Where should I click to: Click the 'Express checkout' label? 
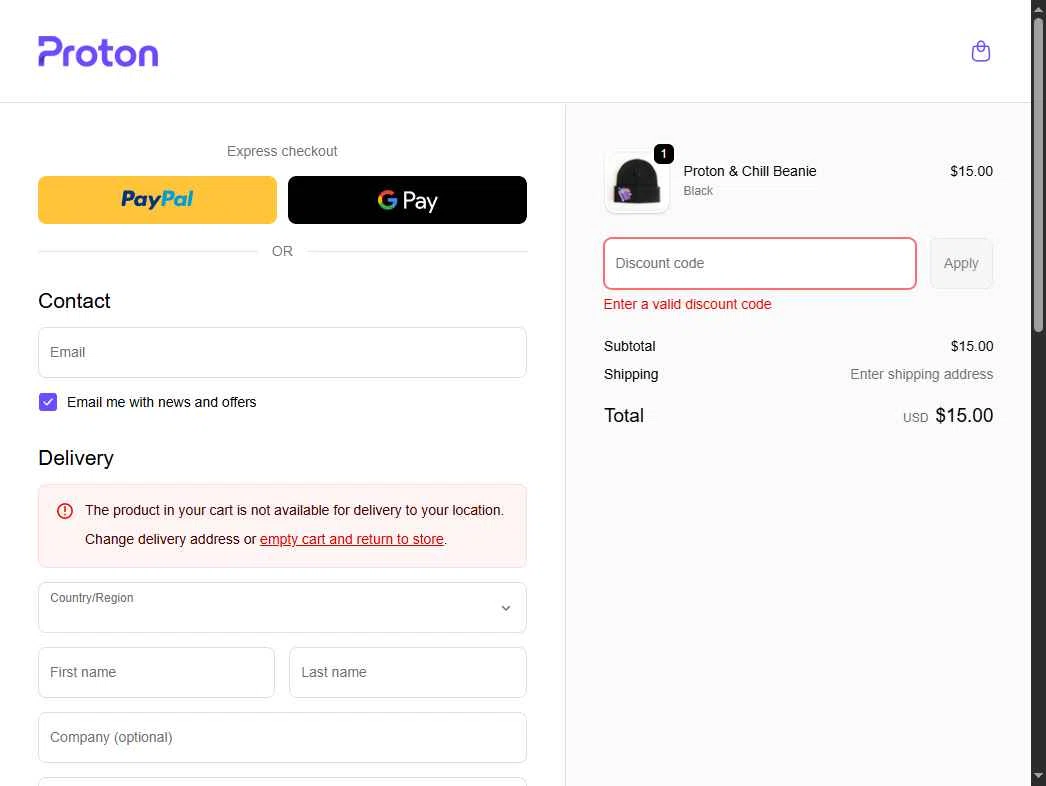click(x=282, y=151)
